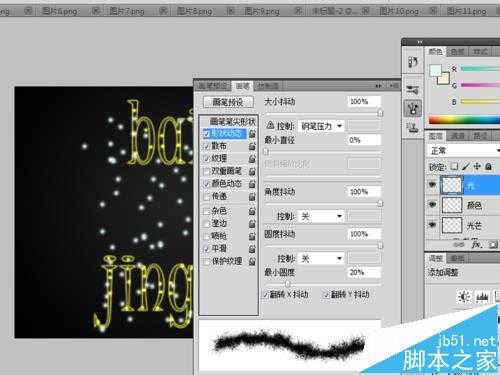The image size is (500, 375).
Task: Click the link layers icon
Action: tap(459, 245)
